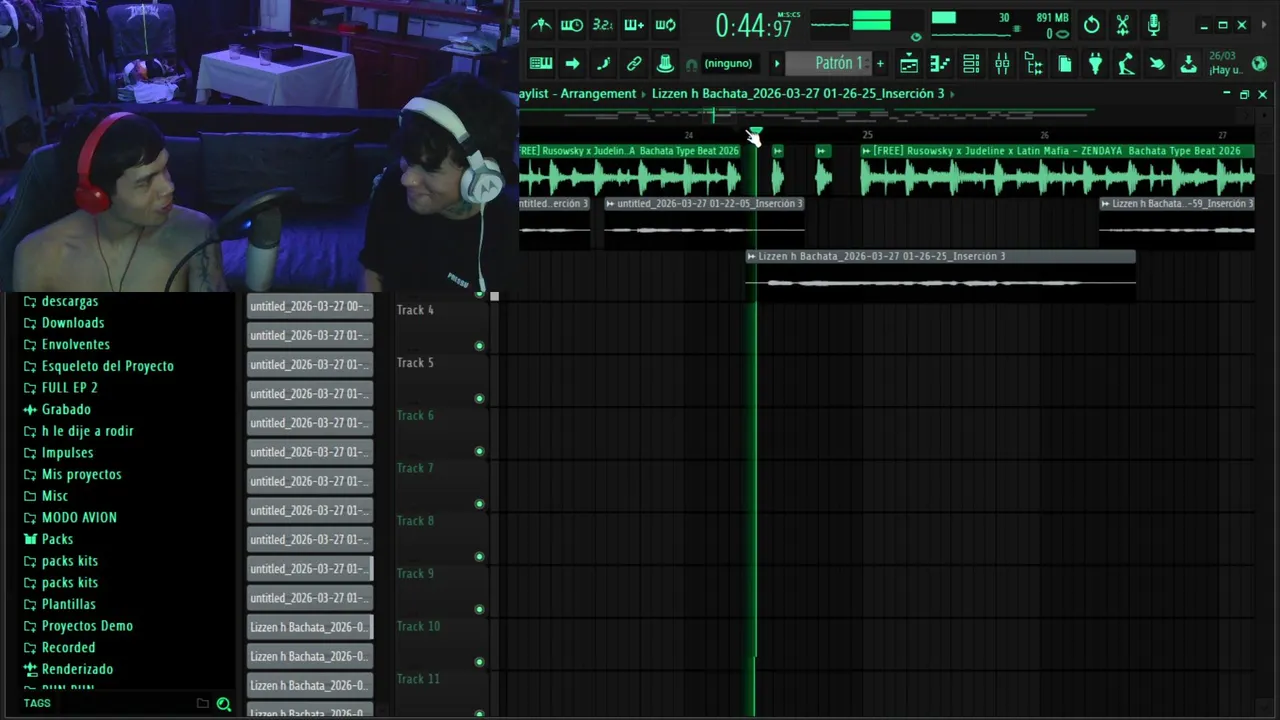Click the chain link multilink icon
The height and width of the screenshot is (720, 1280).
click(x=634, y=64)
